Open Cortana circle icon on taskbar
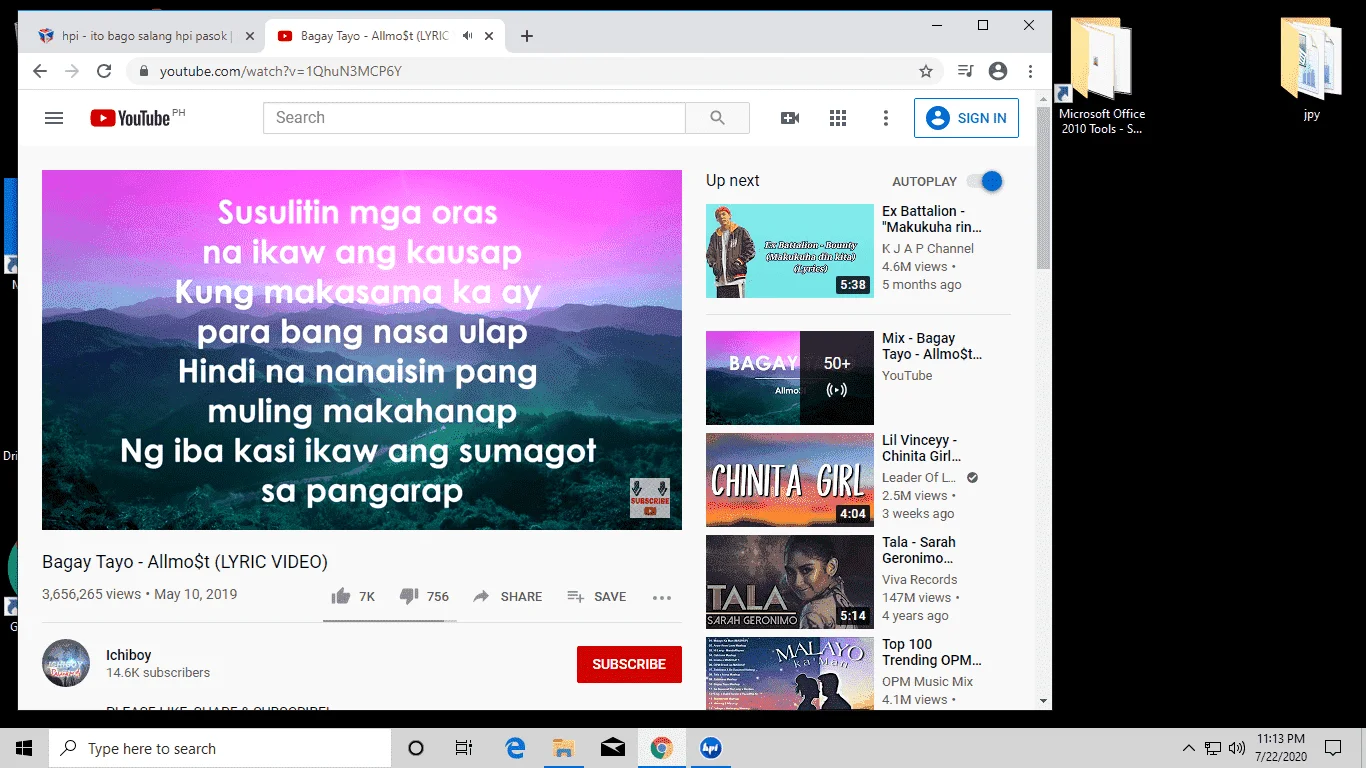 (x=416, y=748)
